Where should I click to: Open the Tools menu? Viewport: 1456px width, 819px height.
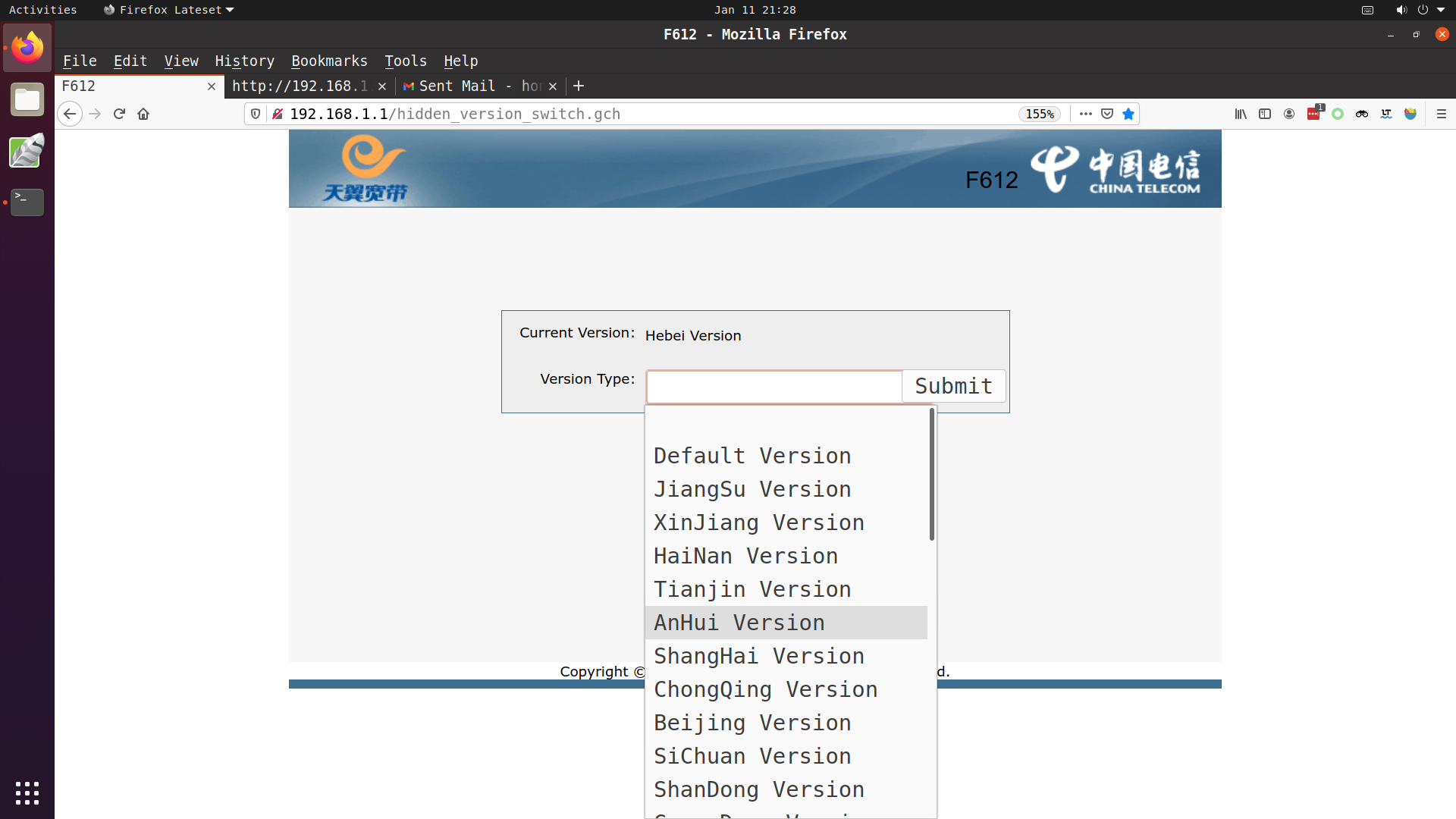[x=406, y=61]
